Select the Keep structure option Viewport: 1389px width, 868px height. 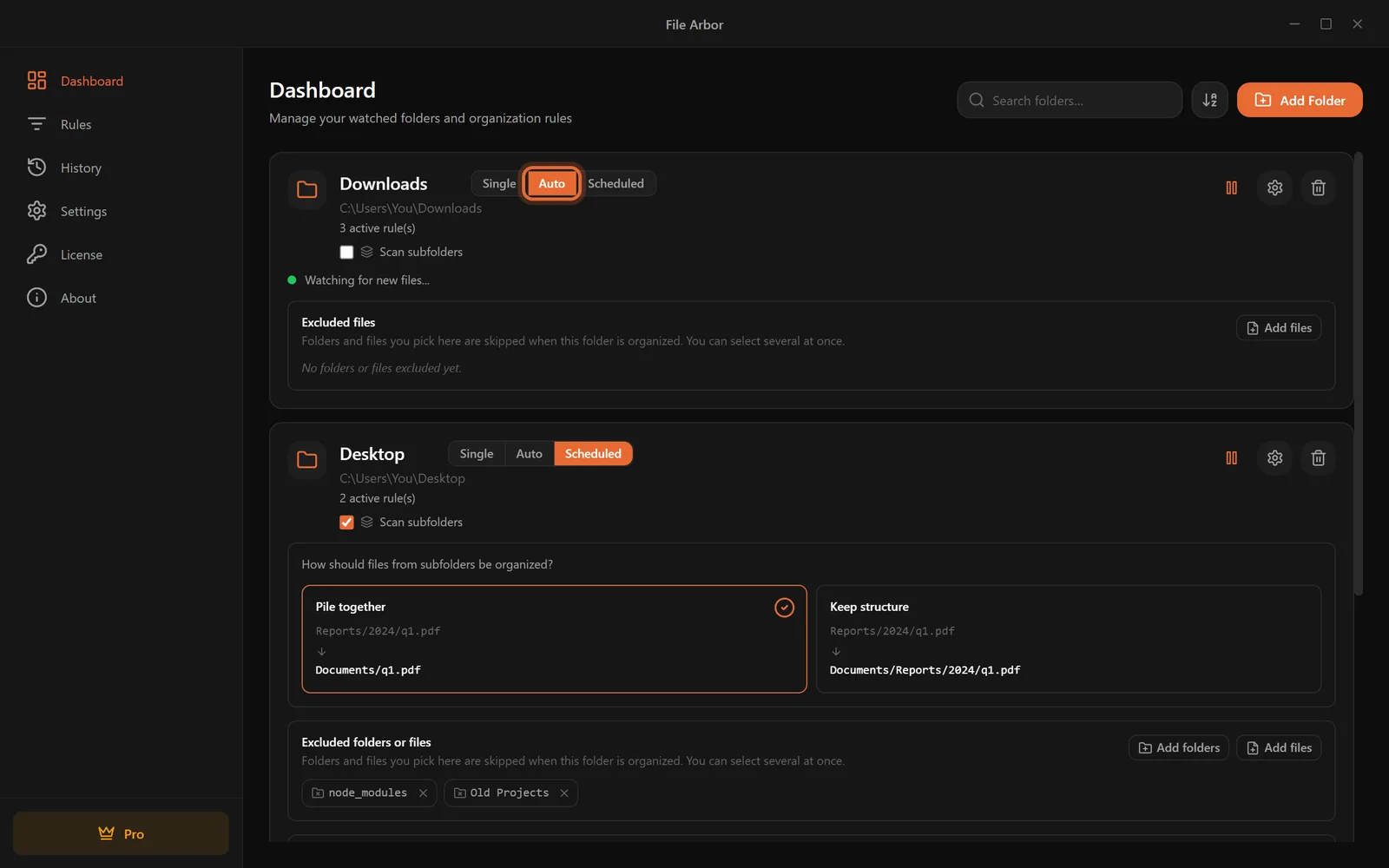point(1069,639)
